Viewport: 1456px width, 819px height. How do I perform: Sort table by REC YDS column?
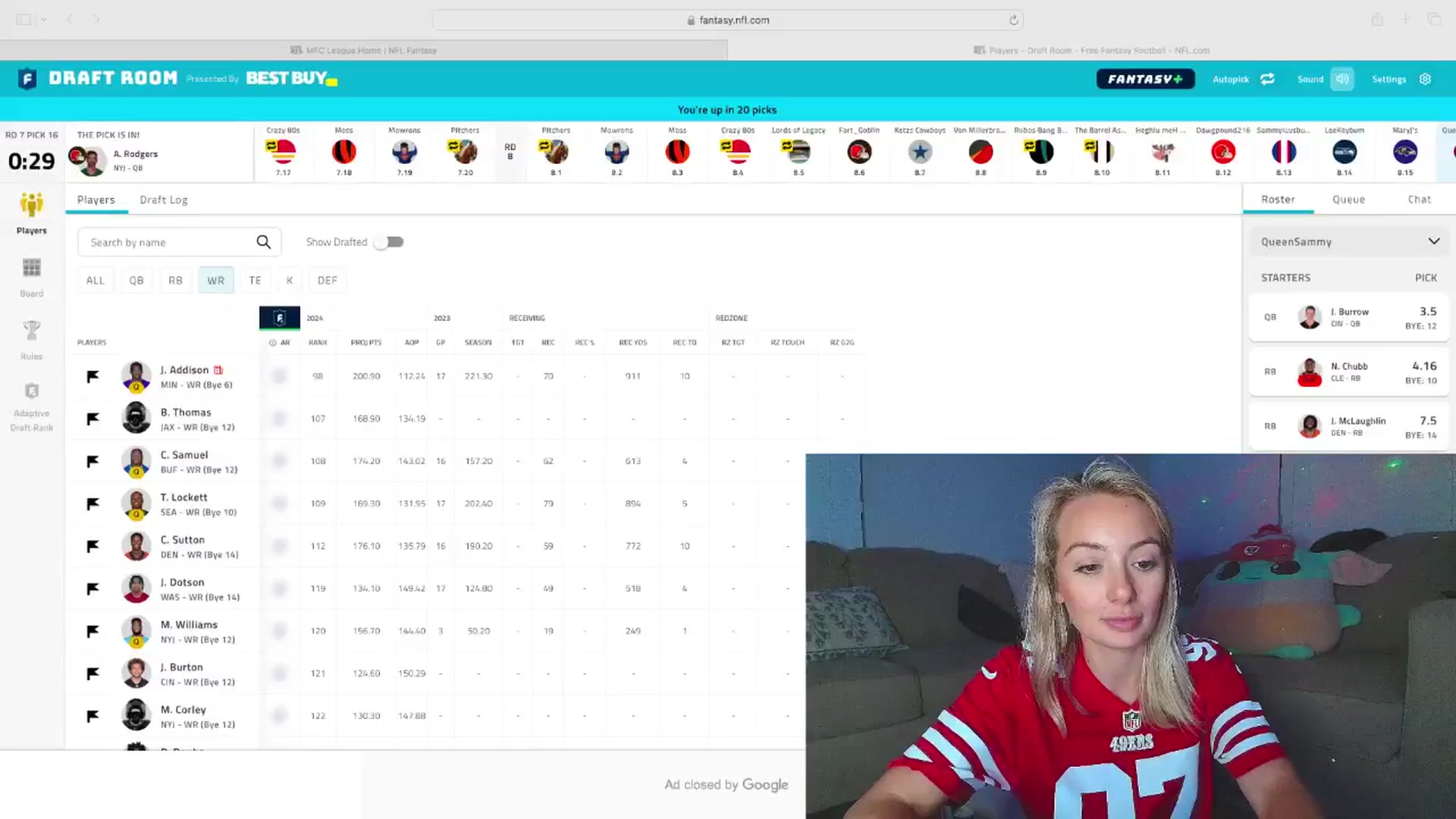633,343
